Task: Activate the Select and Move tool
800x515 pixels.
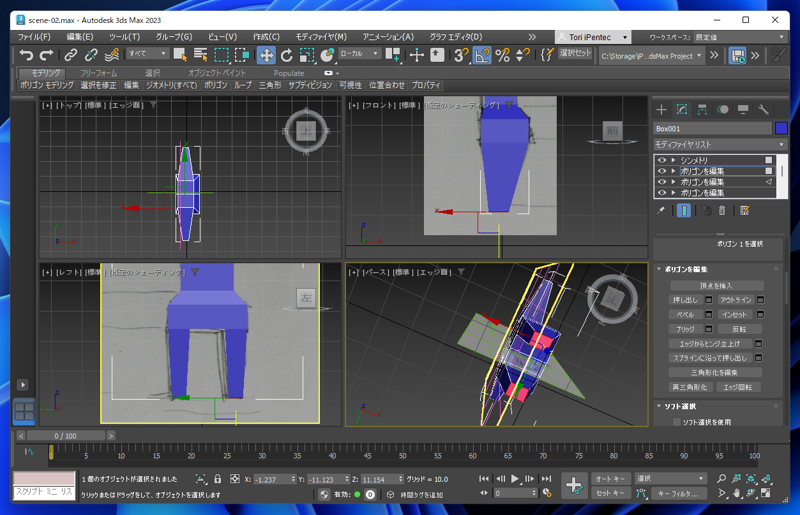Action: (x=266, y=55)
